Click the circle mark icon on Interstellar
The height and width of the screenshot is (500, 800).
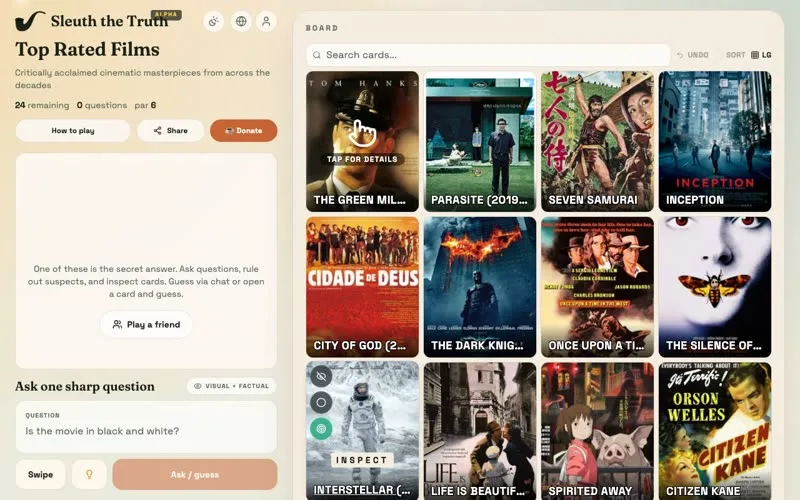tap(321, 403)
